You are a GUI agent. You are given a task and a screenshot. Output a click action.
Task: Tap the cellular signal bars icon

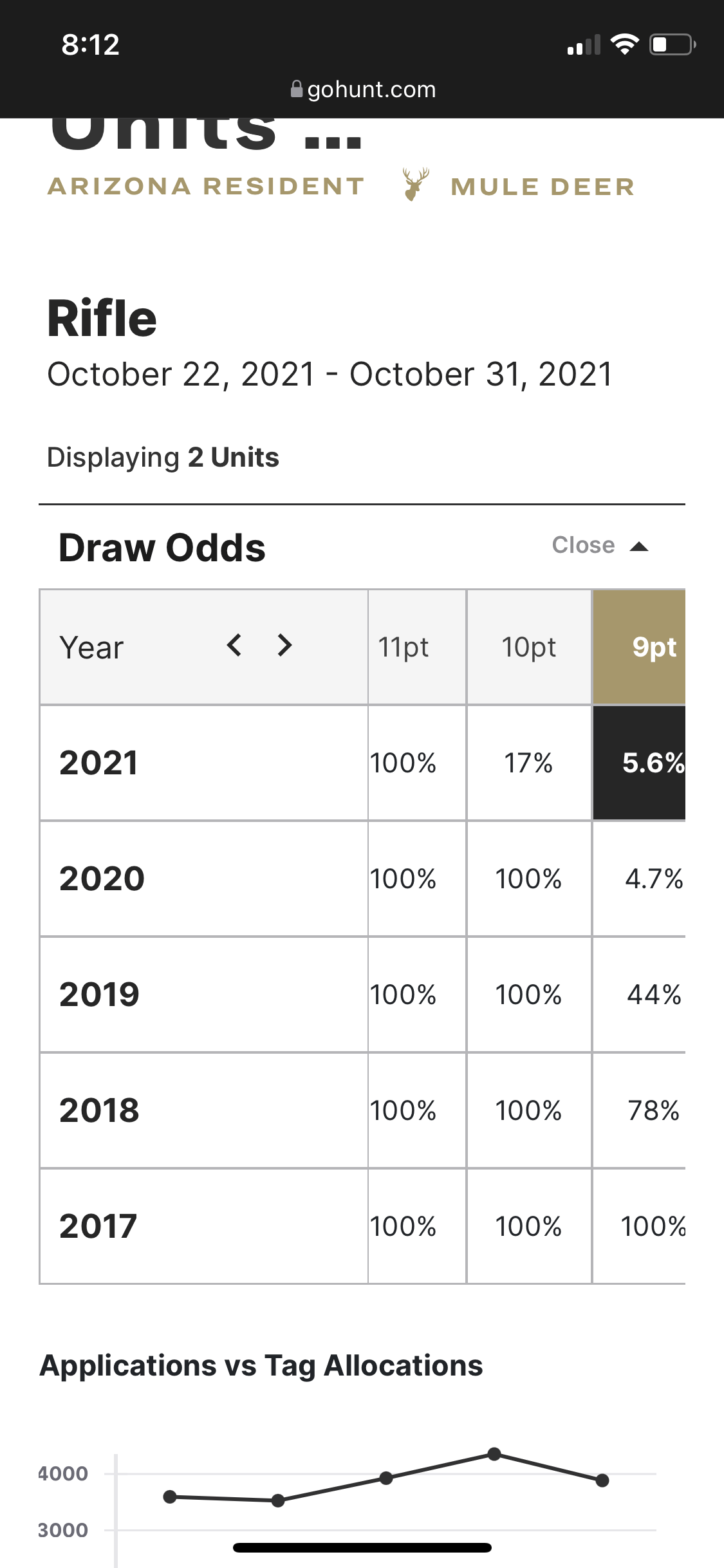584,45
